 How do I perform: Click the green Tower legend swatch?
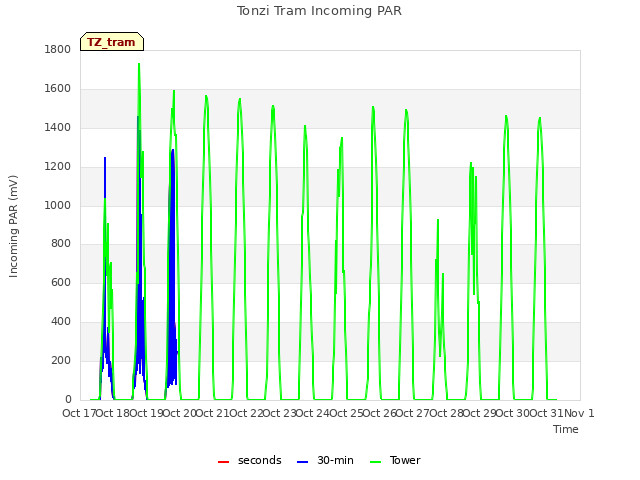pyautogui.click(x=376, y=462)
